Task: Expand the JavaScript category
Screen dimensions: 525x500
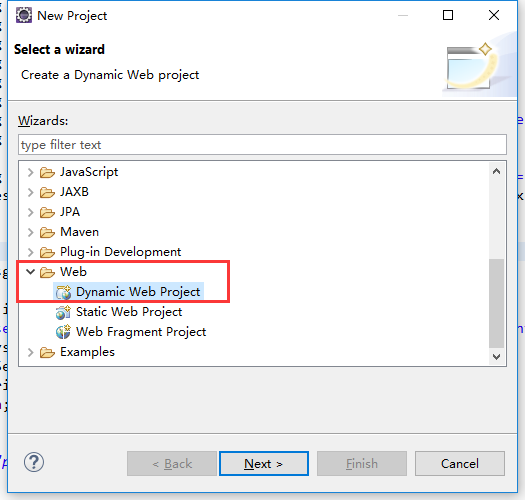Action: pyautogui.click(x=30, y=172)
